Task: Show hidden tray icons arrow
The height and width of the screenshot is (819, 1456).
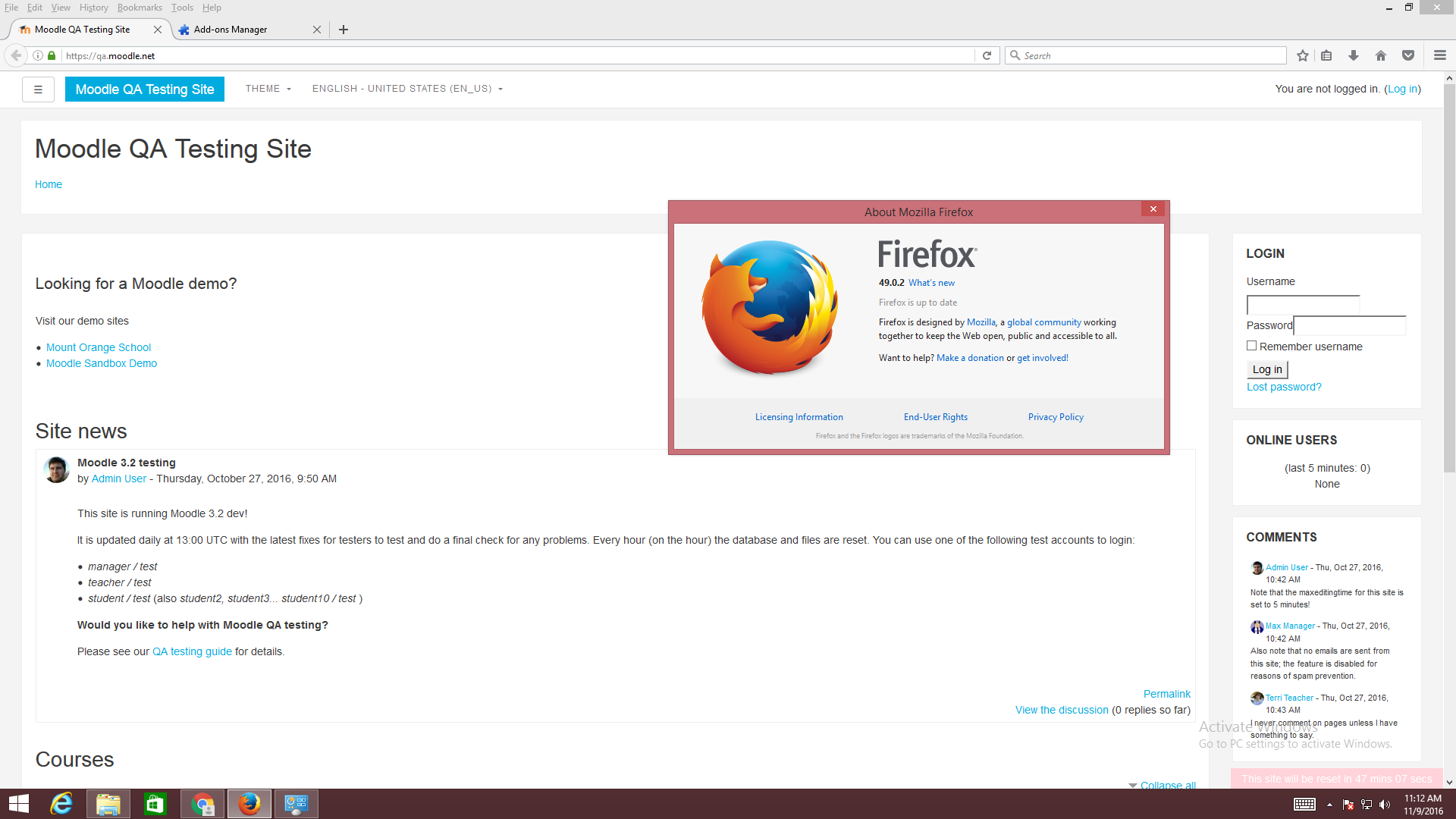Action: pos(1329,805)
